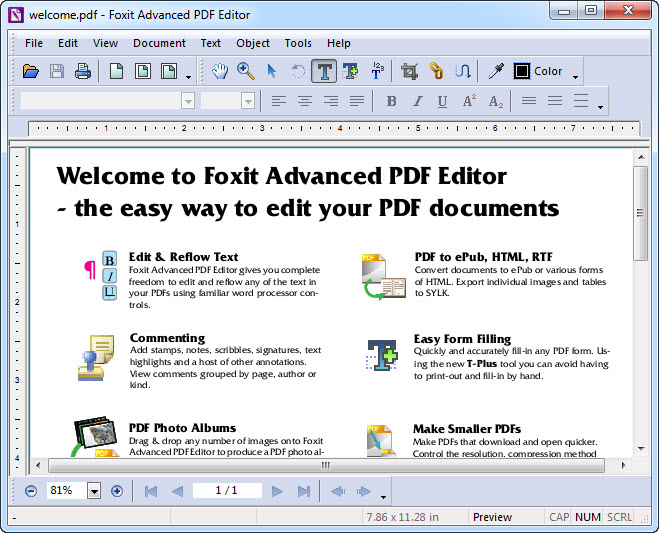Open the Color dropdown arrow
Image resolution: width=659 pixels, height=533 pixels.
tap(575, 75)
